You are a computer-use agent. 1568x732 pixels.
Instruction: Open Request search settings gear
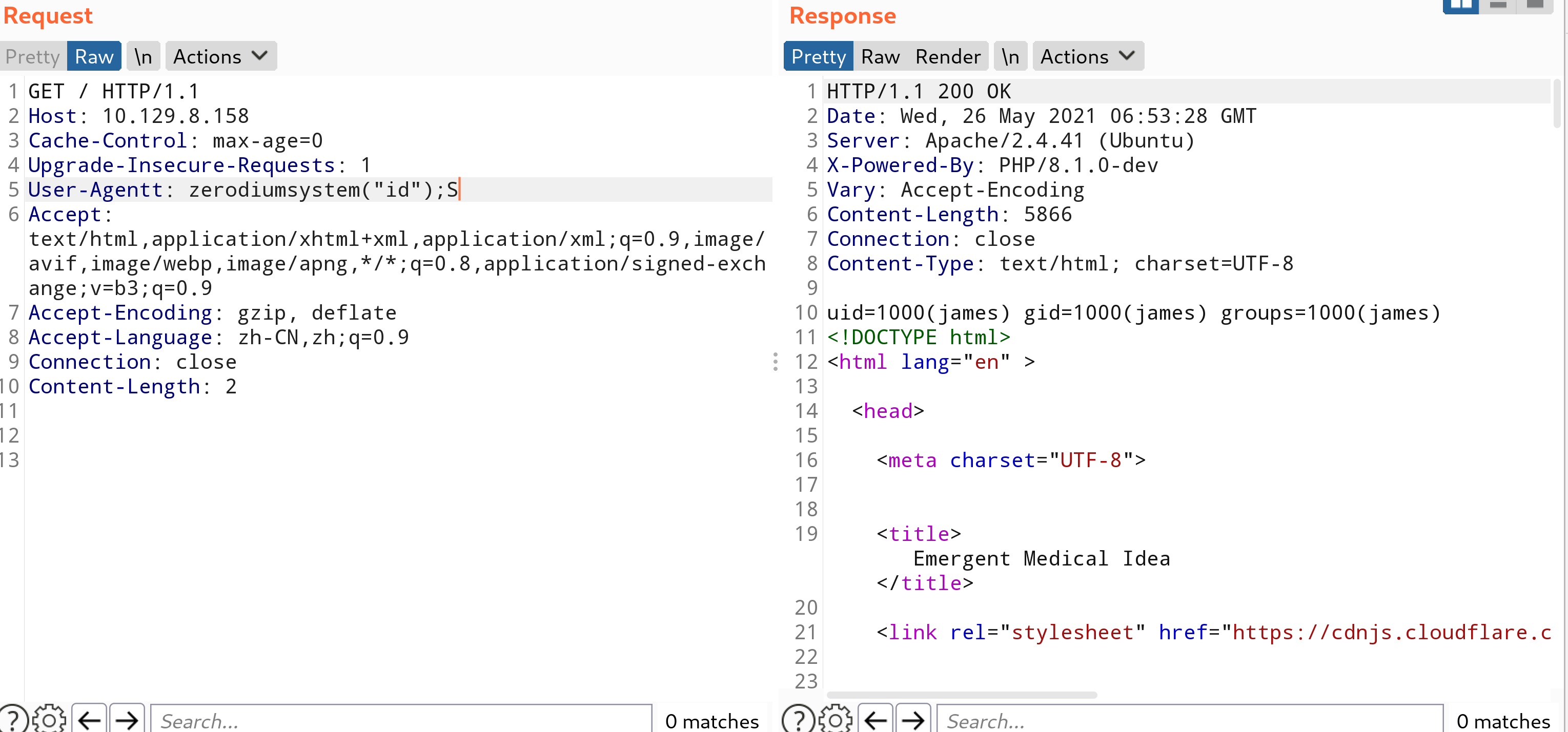(x=49, y=720)
